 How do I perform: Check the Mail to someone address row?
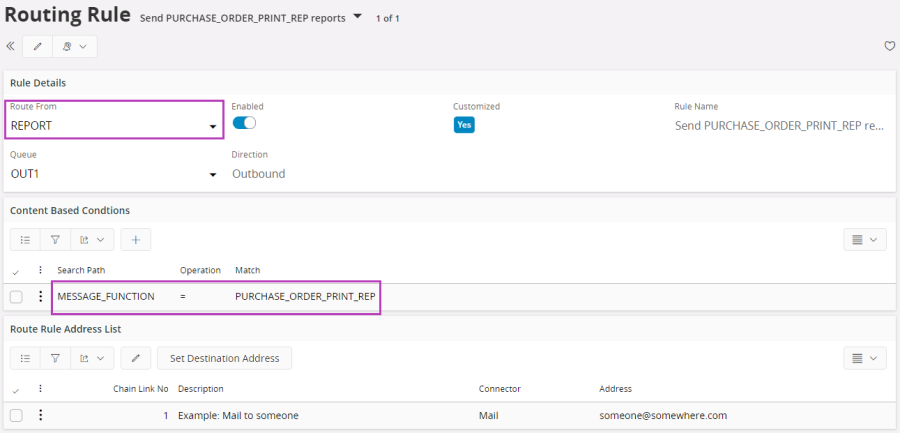coord(16,415)
